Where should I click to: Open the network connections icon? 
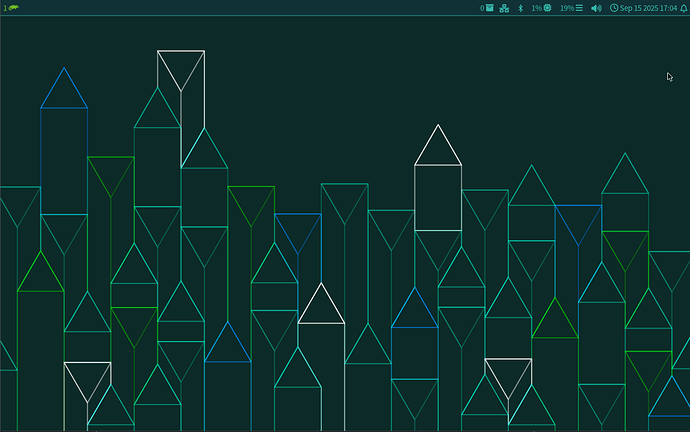pos(505,8)
